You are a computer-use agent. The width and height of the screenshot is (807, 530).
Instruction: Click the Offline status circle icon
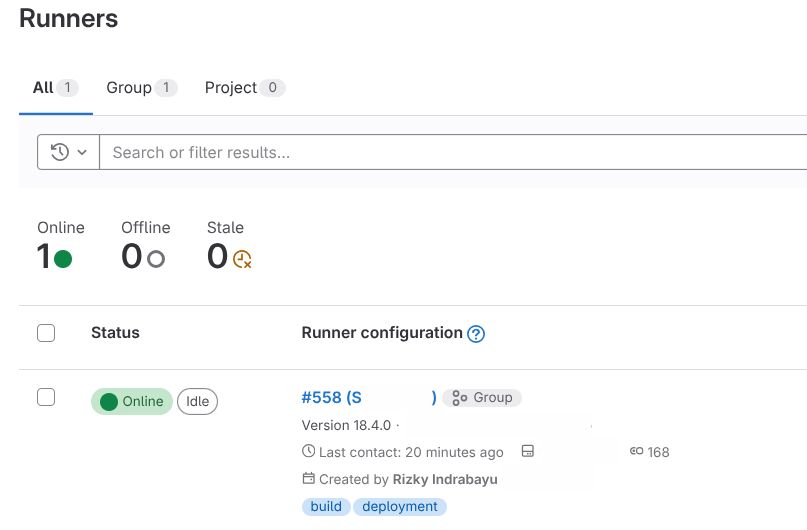[x=155, y=259]
